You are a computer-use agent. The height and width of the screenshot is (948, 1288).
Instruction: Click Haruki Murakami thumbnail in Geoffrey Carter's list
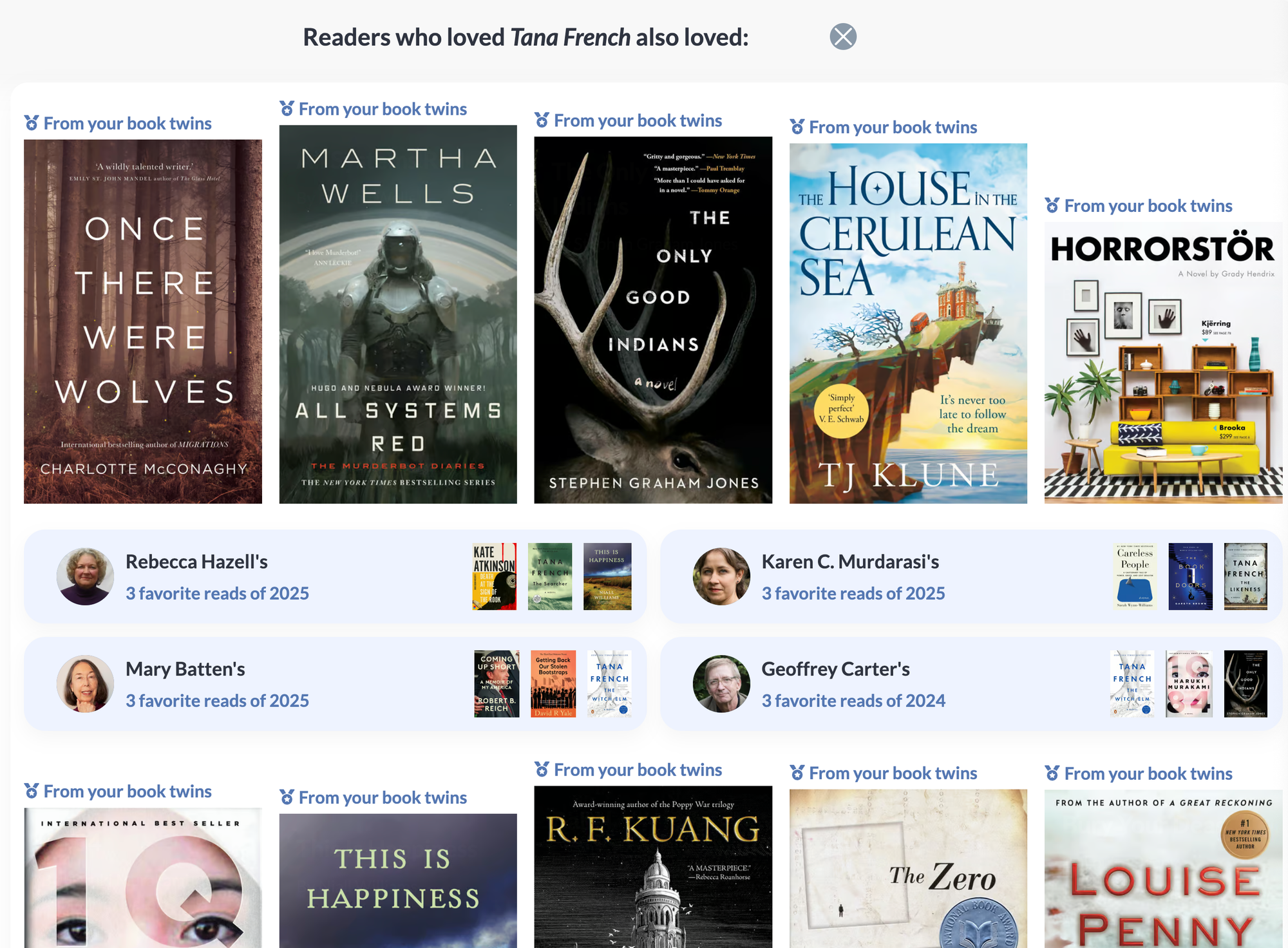1189,683
